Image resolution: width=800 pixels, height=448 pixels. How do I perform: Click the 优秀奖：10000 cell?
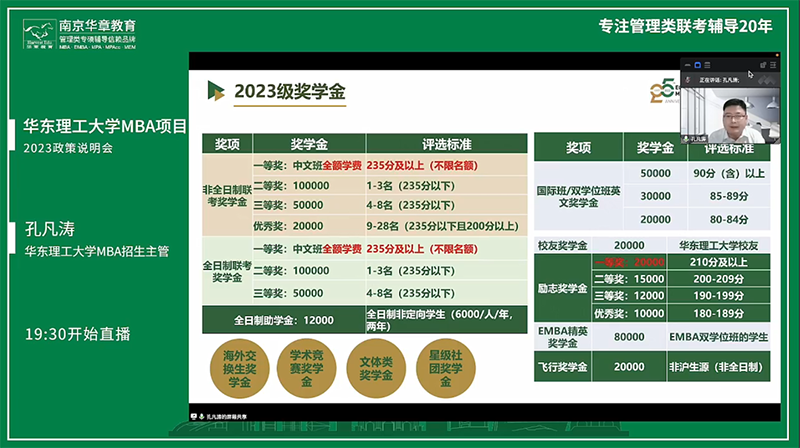tap(629, 313)
